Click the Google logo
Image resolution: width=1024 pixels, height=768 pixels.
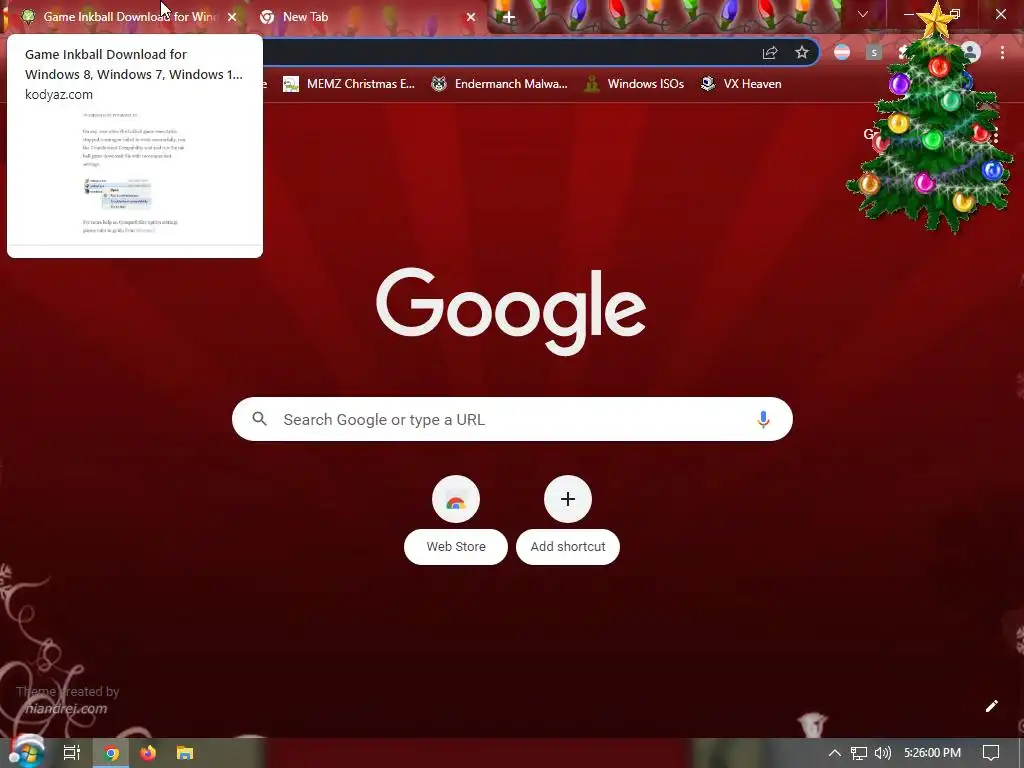(511, 311)
